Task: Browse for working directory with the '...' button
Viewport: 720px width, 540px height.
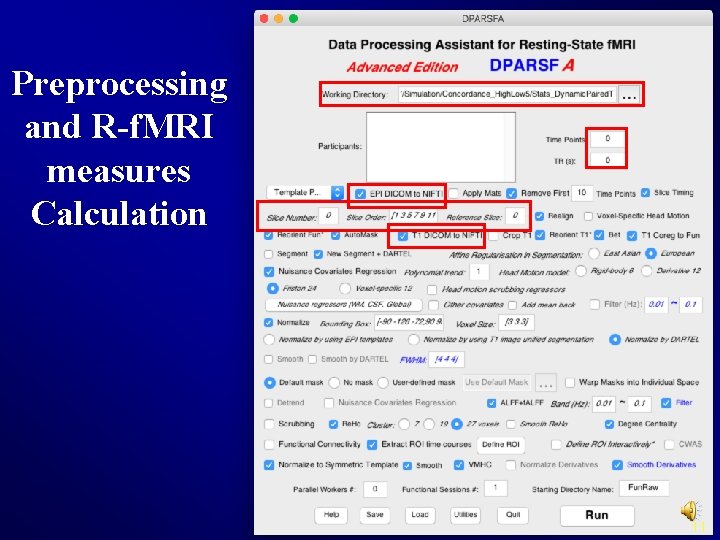Action: tap(629, 95)
